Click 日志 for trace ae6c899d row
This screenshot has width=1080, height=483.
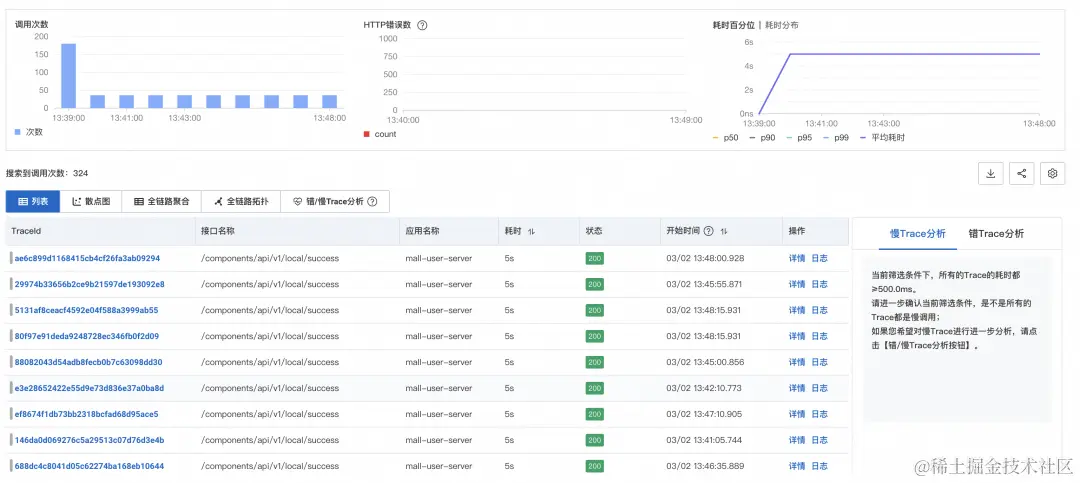[820, 258]
